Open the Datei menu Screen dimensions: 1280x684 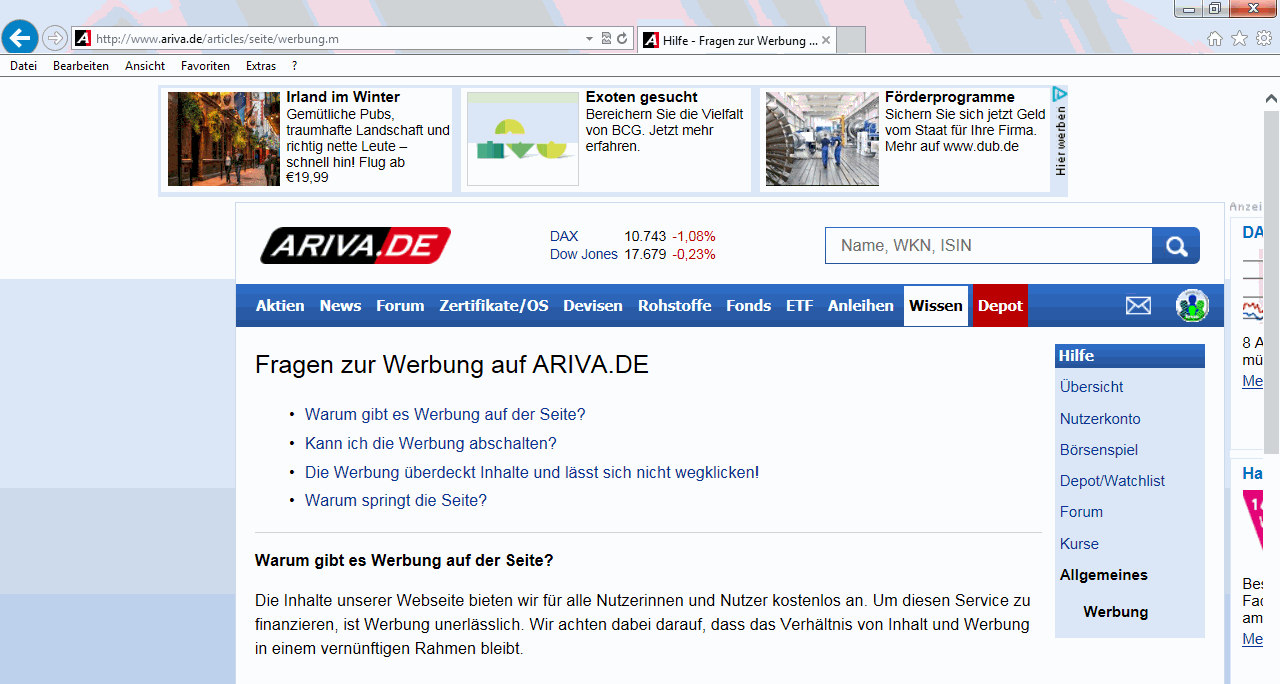coord(23,66)
